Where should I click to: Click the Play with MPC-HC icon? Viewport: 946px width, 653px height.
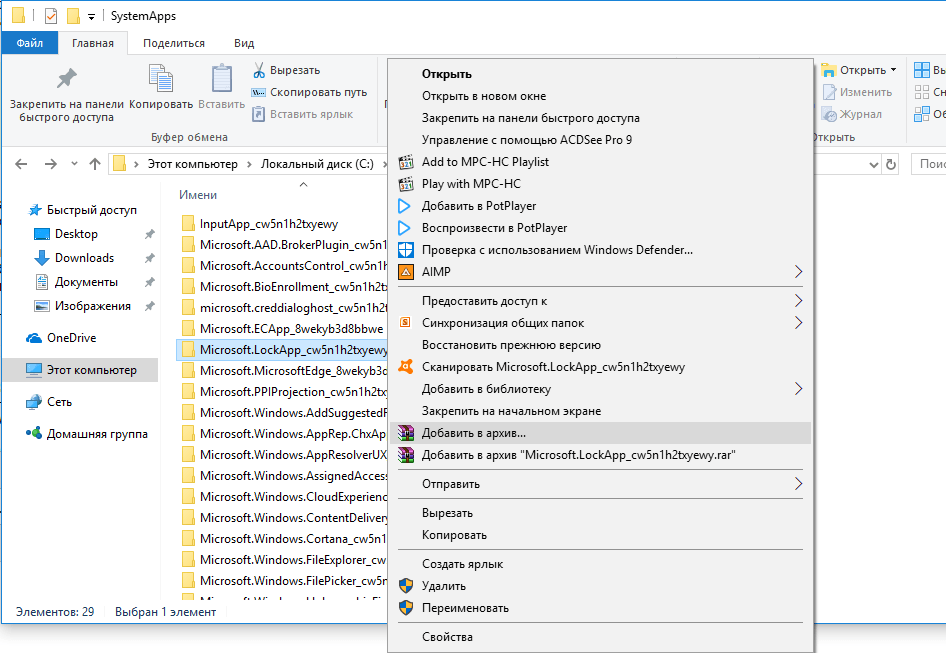[x=406, y=183]
